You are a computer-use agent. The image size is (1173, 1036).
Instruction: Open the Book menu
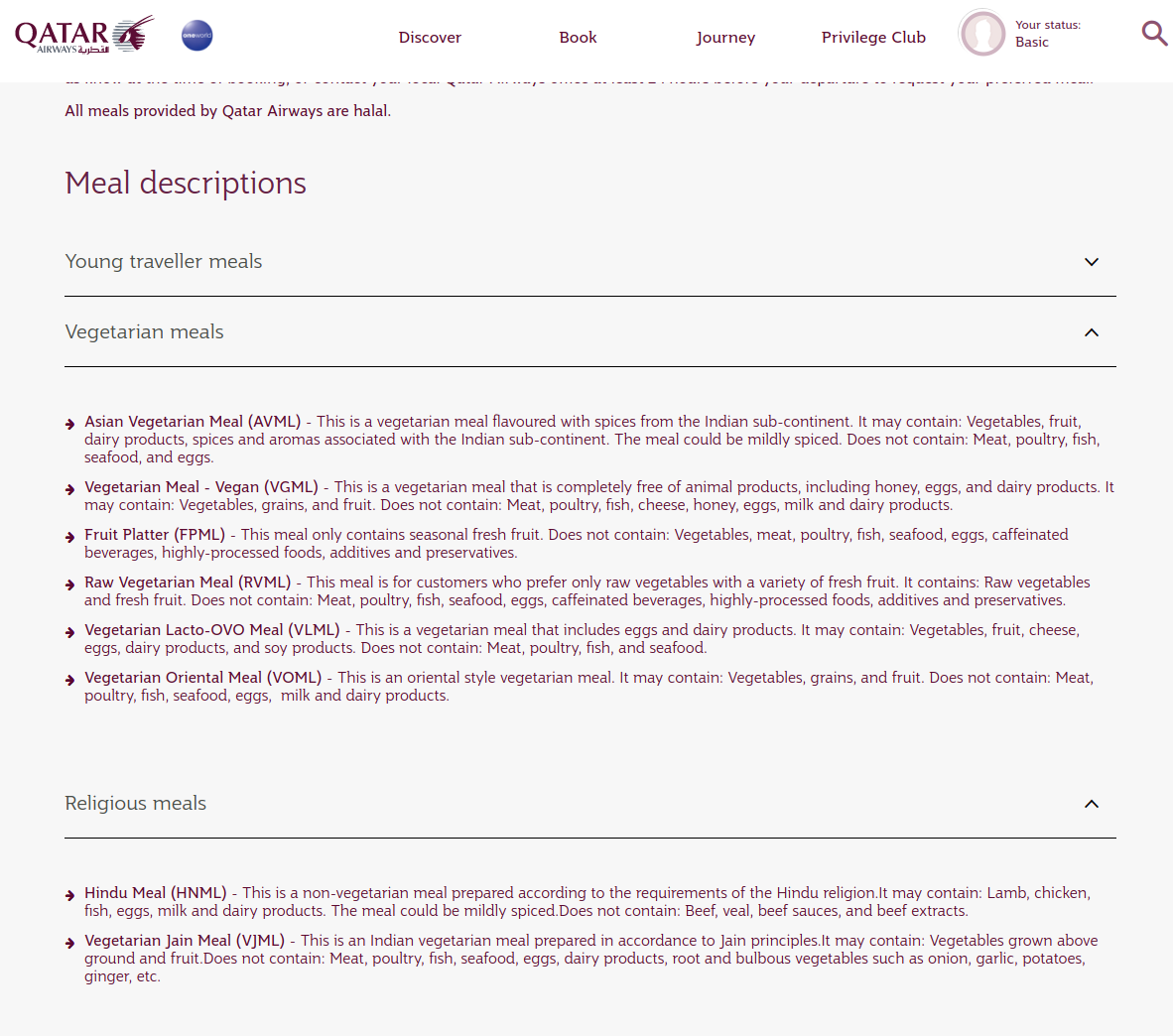(x=578, y=38)
